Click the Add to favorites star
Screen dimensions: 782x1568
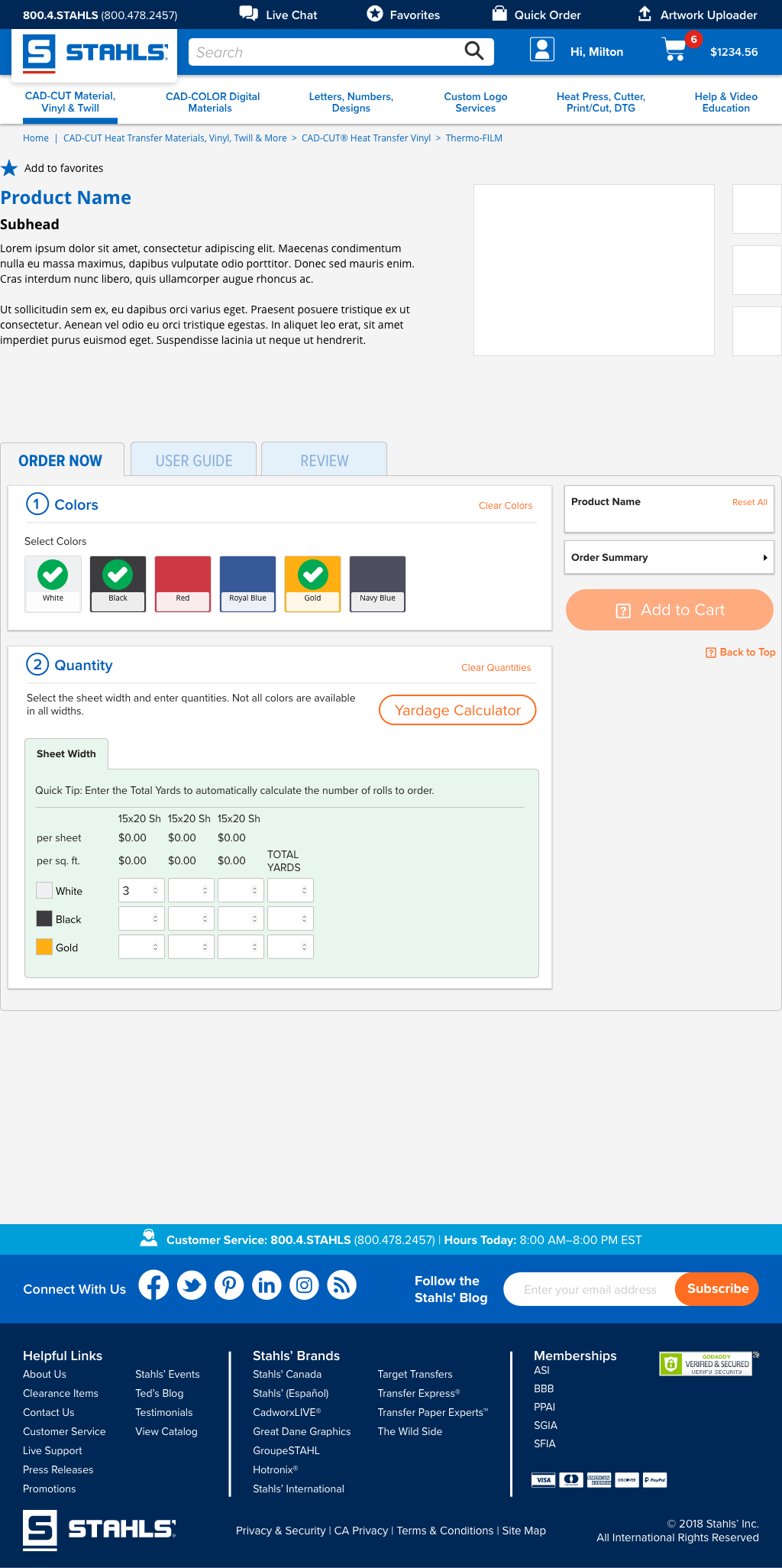(x=9, y=168)
